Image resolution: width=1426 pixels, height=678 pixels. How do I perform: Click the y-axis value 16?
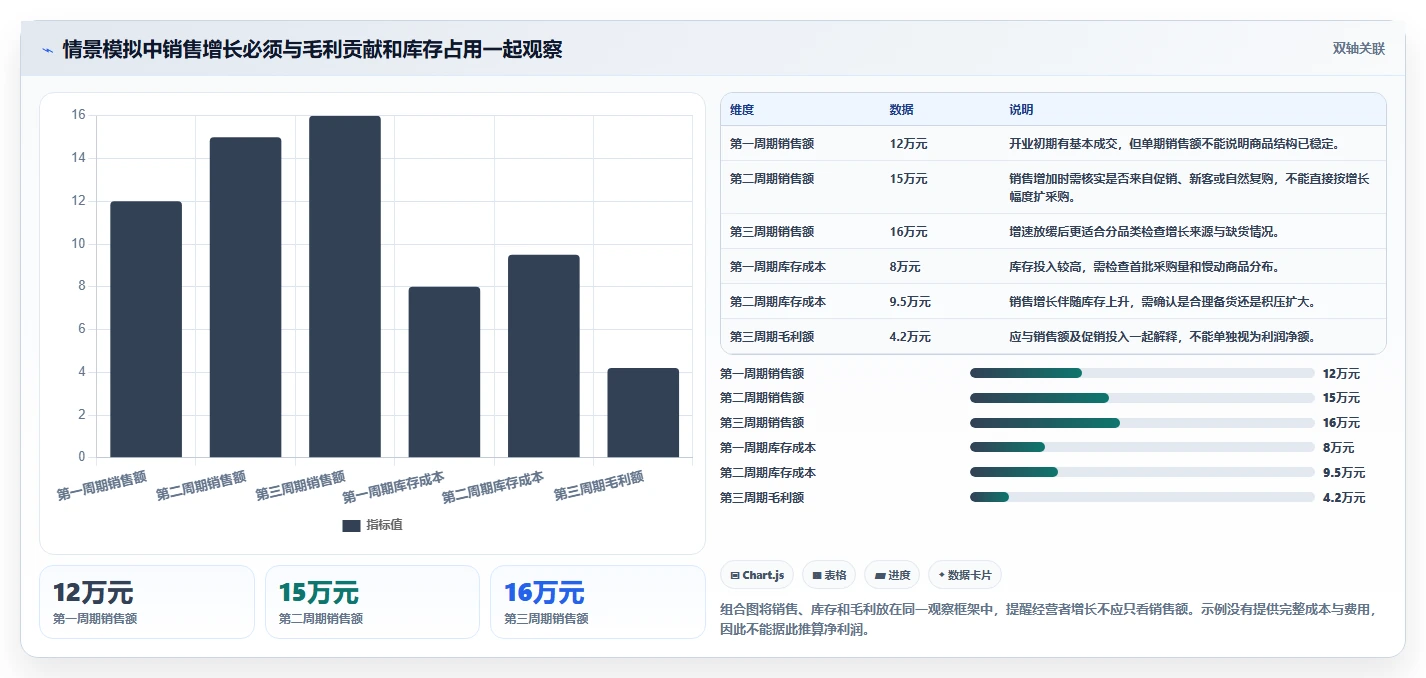79,115
